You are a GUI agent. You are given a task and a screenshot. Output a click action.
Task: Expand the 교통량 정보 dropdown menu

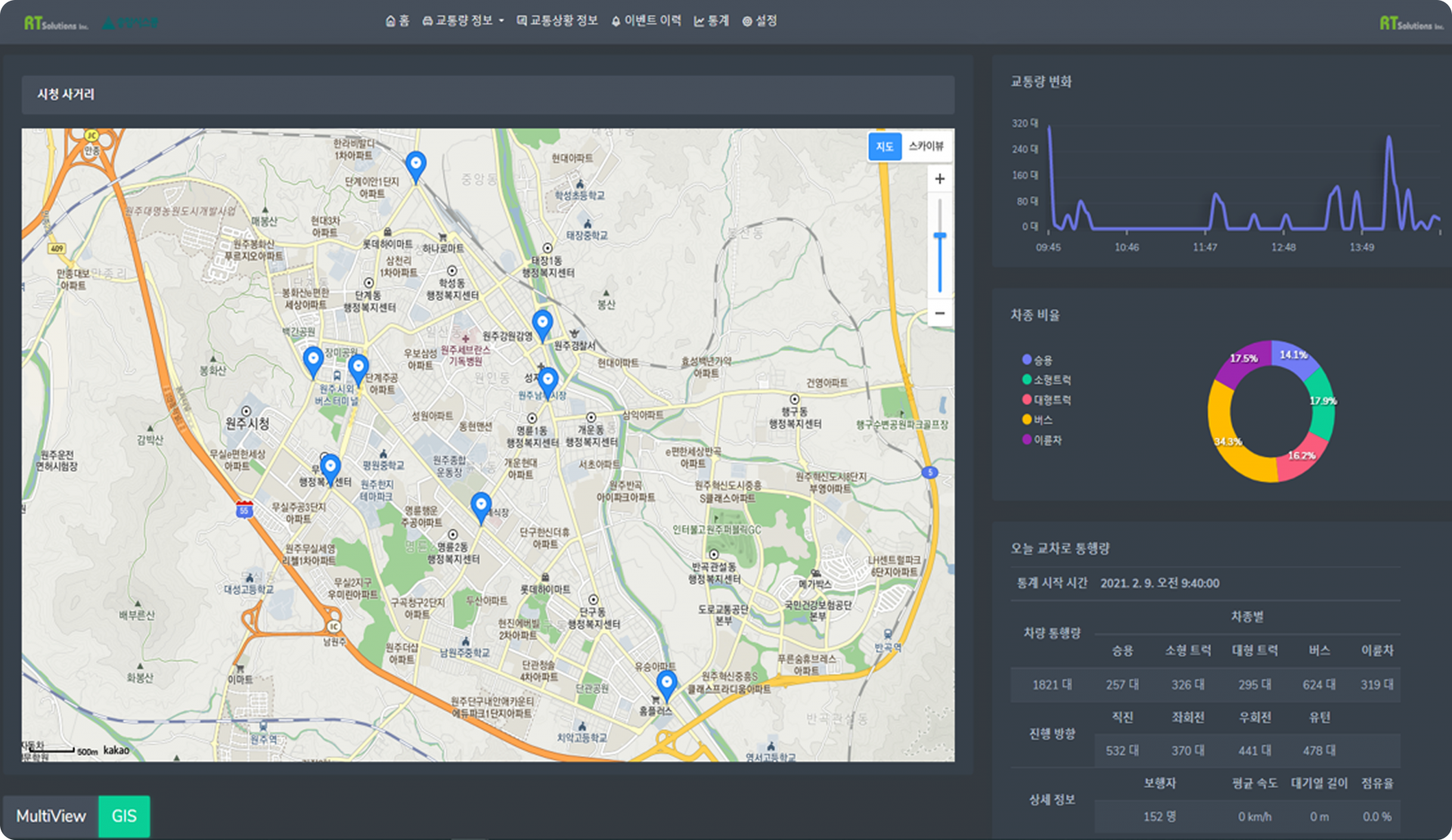463,21
